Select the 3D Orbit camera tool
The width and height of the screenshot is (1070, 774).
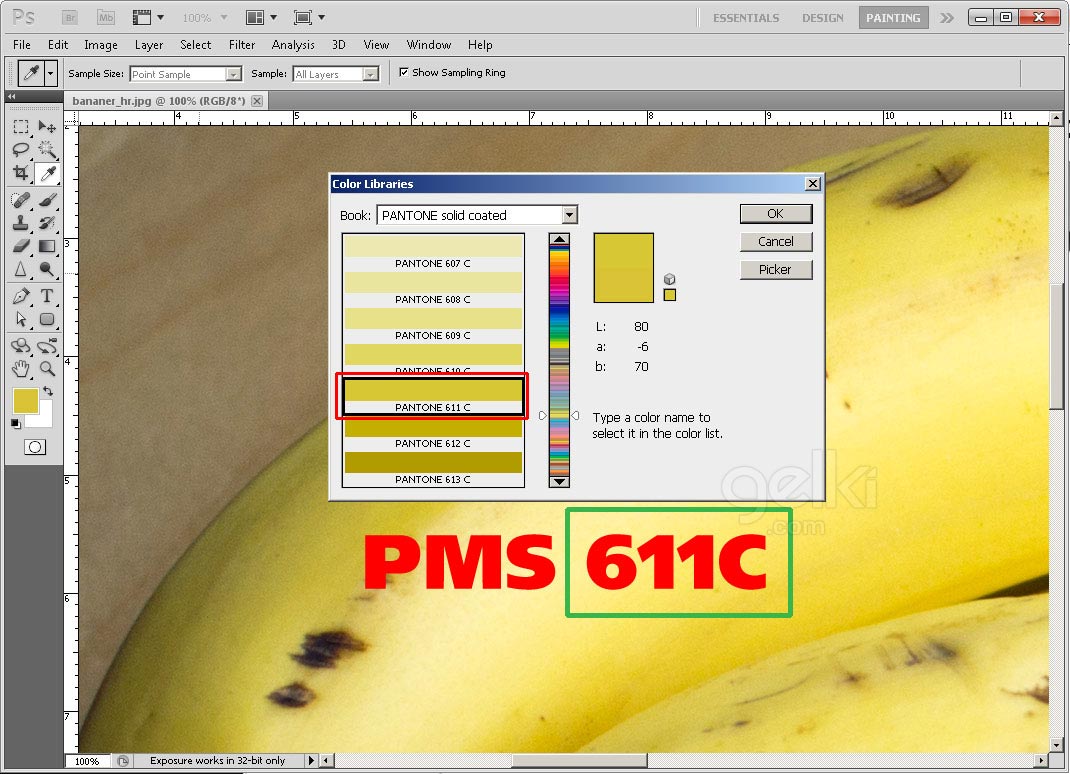coord(47,346)
